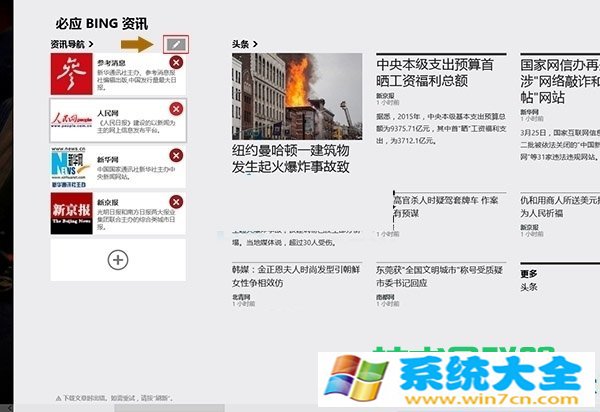
Task: Open 韩媒：金正恩夫人时尚发型 article
Action: click(x=296, y=276)
